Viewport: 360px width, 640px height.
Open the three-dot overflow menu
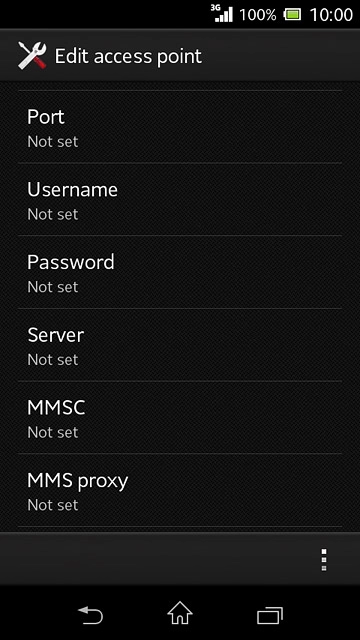[324, 559]
